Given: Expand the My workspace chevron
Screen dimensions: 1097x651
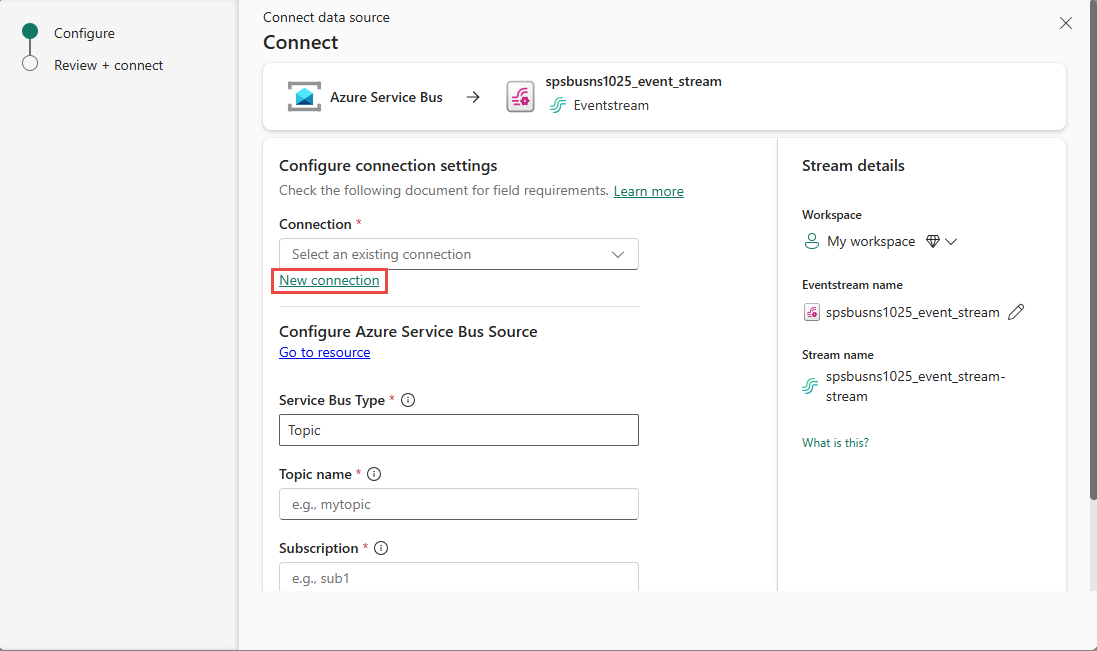Looking at the screenshot, I should click(951, 241).
